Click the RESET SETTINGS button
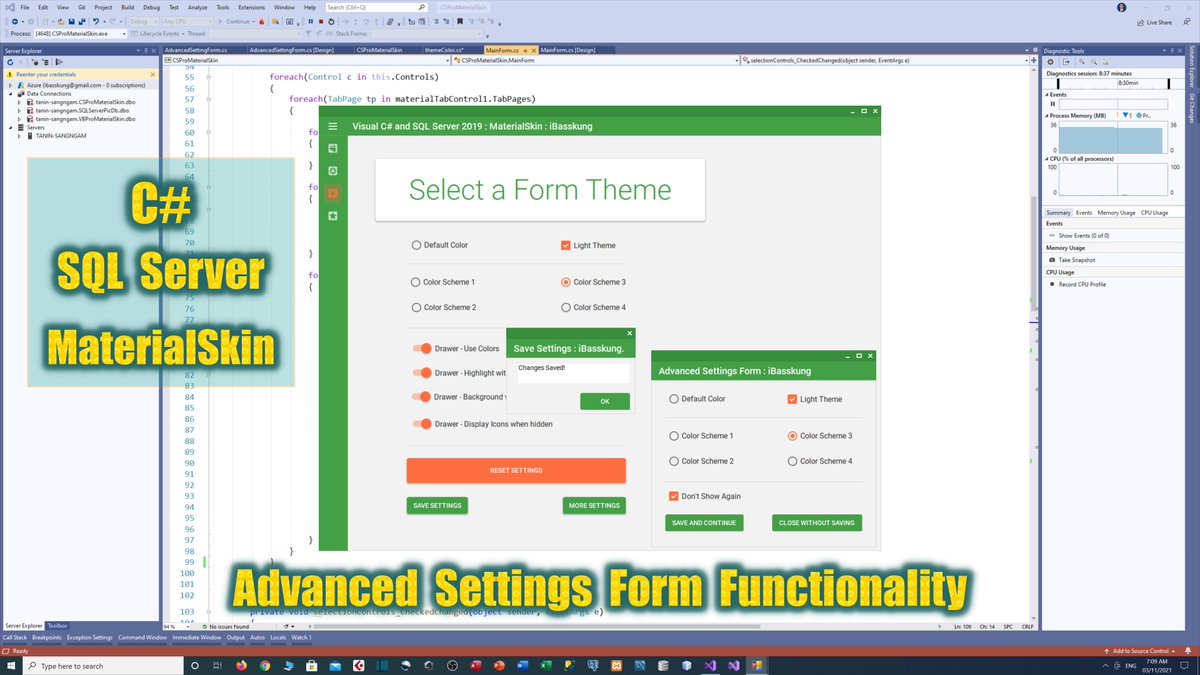Screen dimensions: 1200x675 (x=516, y=470)
